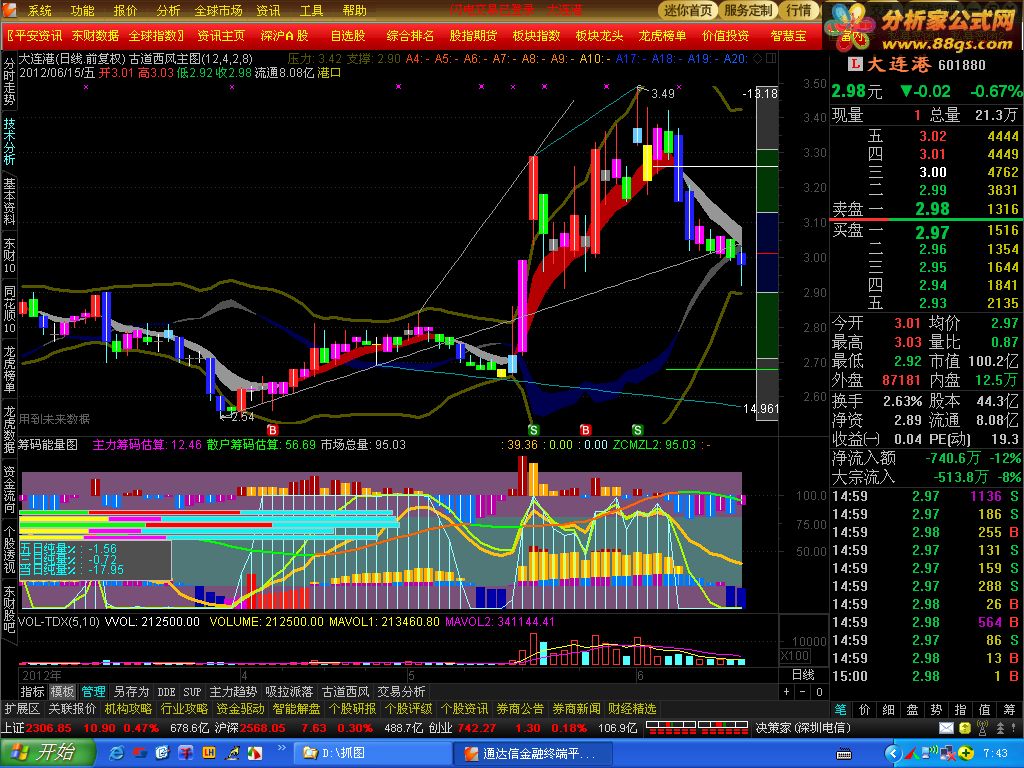Image resolution: width=1024 pixels, height=768 pixels.
Task: Switch to the 基本资料 side tab
Action: point(9,201)
